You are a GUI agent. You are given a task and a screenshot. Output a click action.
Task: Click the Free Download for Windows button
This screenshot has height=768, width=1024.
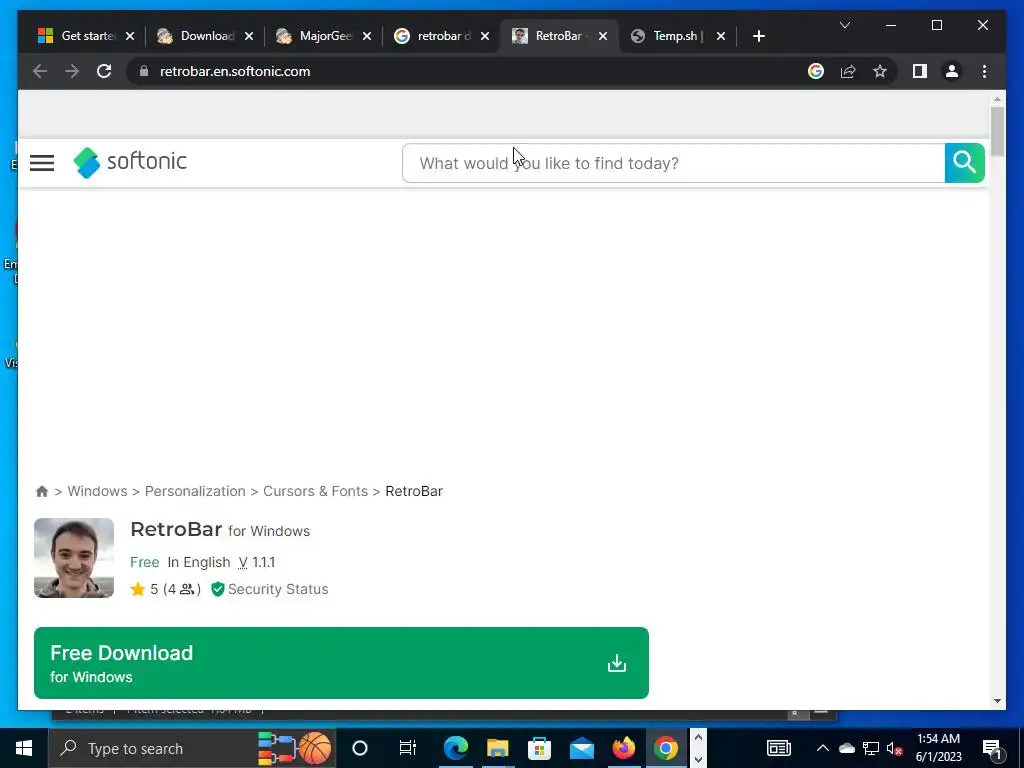click(x=341, y=663)
